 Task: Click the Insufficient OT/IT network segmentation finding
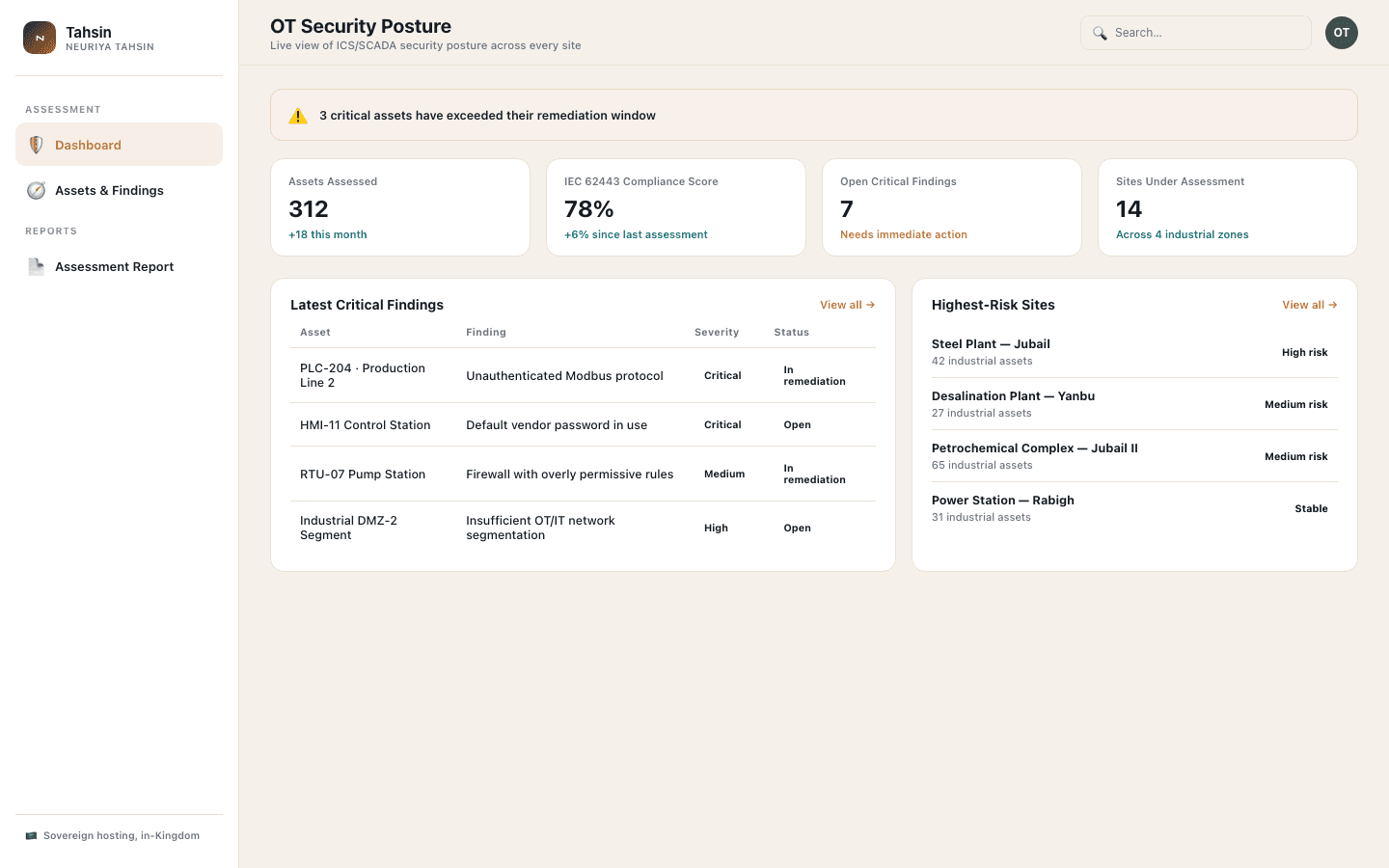[540, 528]
